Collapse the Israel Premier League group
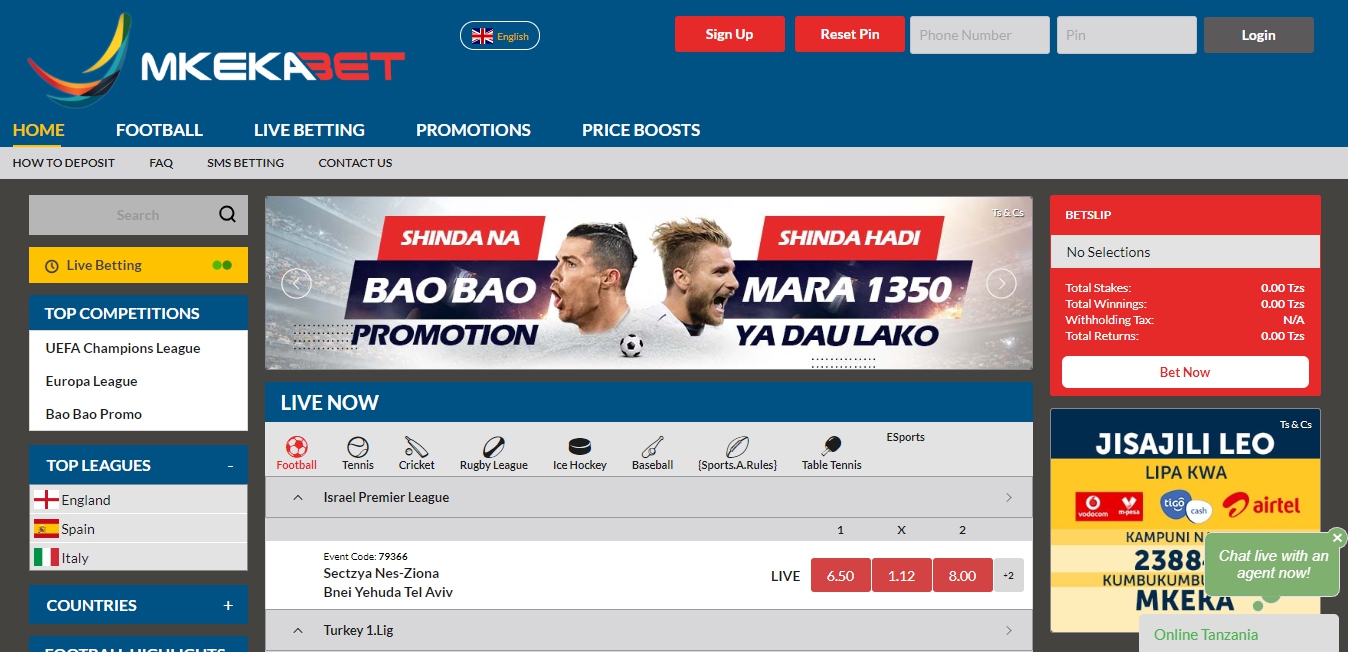1348x652 pixels. tap(298, 497)
